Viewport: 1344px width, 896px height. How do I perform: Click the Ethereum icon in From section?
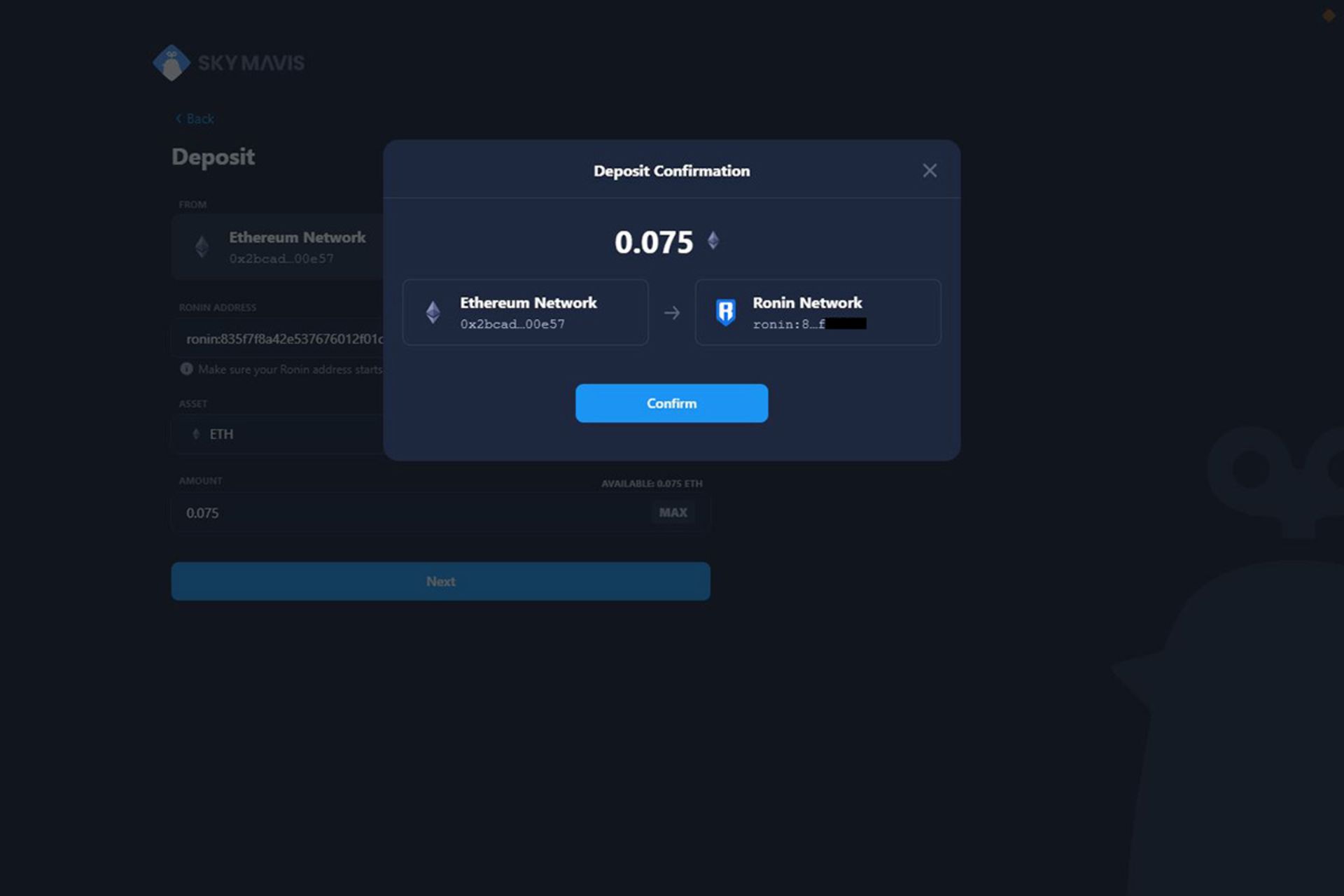tap(202, 246)
